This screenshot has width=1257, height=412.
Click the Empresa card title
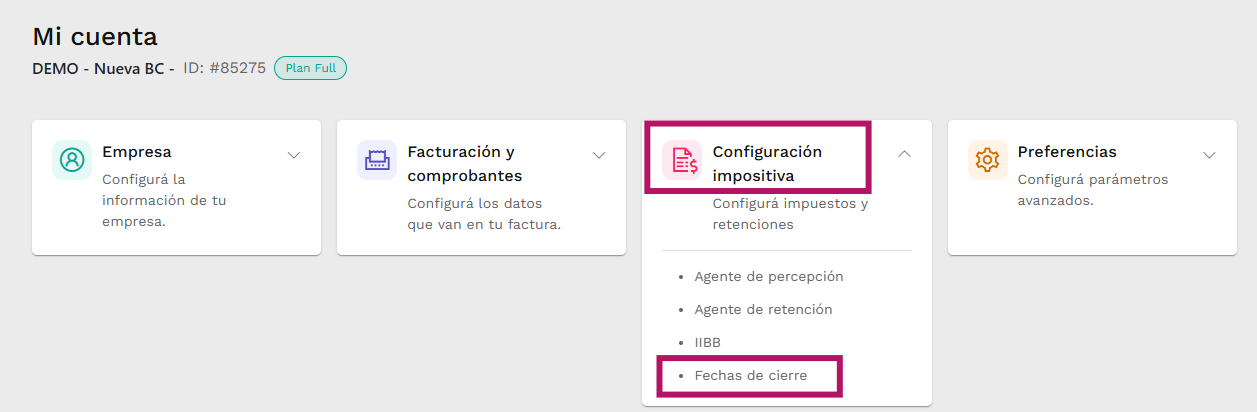pos(137,152)
